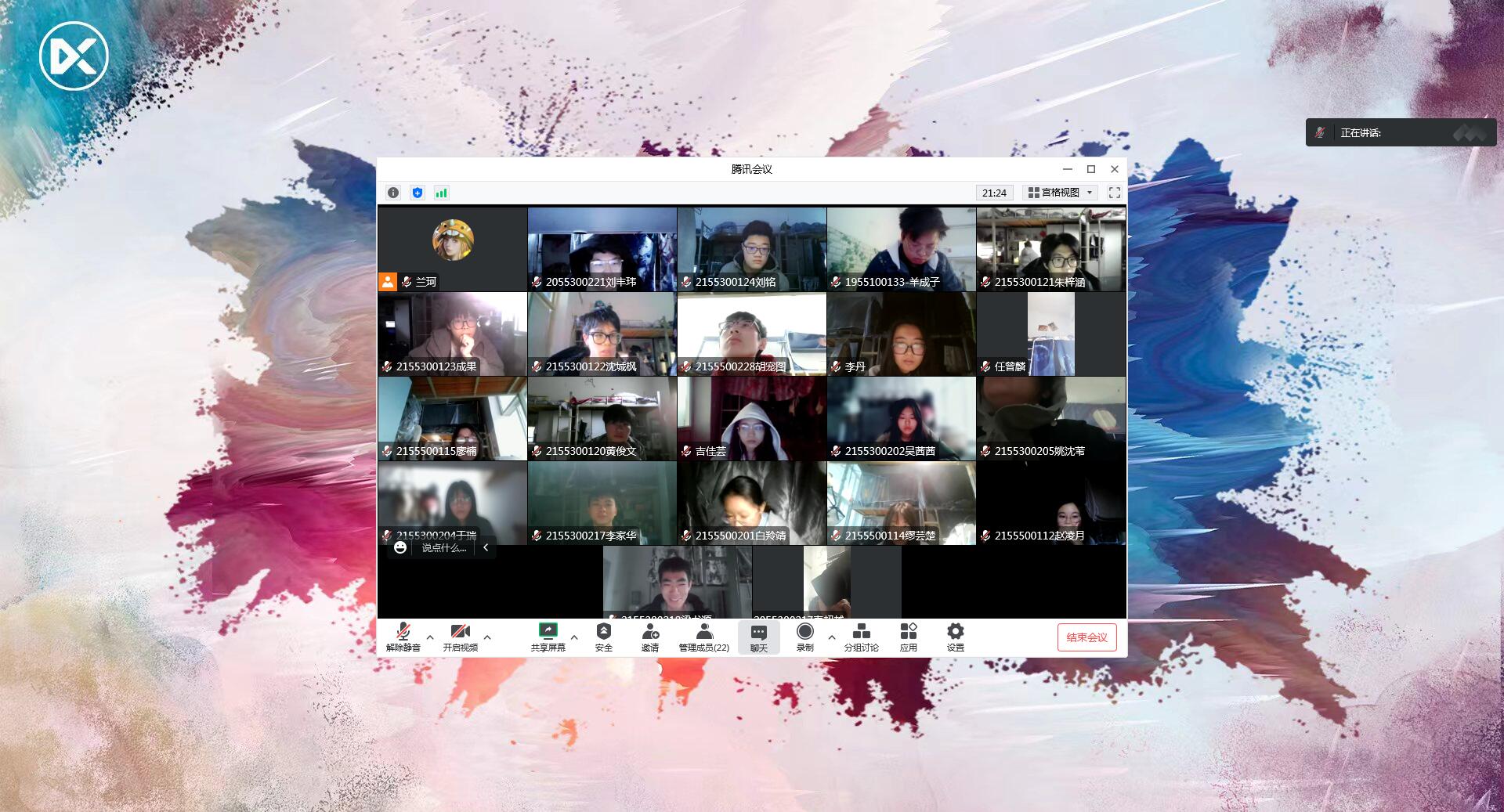This screenshot has height=812, width=1504.
Task: Click the 说点什么 chat input box
Action: pos(443,548)
